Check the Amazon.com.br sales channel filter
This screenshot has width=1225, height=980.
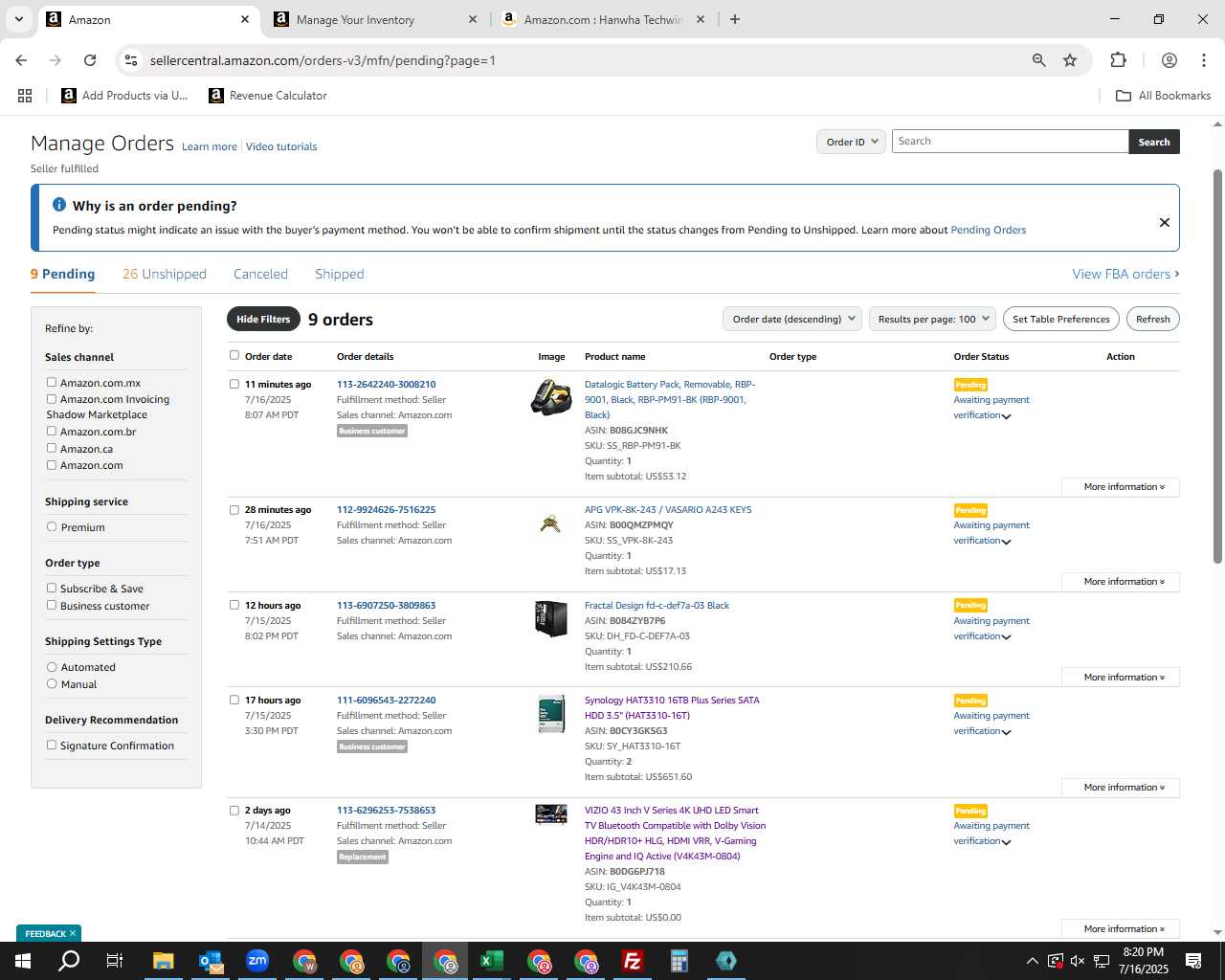pyautogui.click(x=52, y=431)
